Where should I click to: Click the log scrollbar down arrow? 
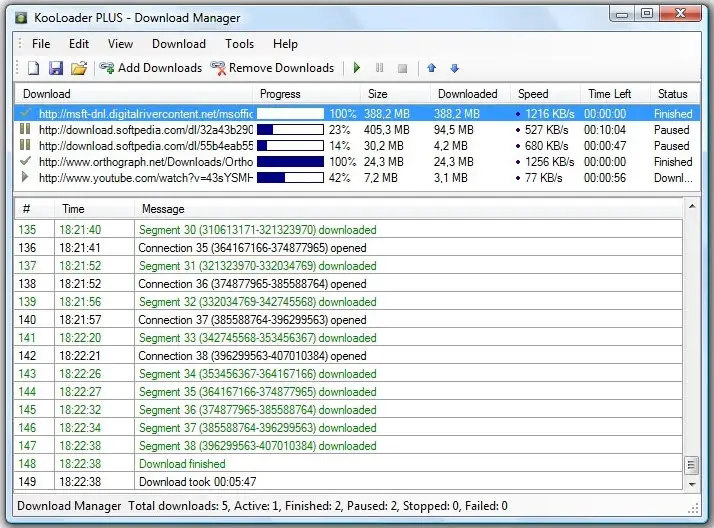click(x=692, y=484)
